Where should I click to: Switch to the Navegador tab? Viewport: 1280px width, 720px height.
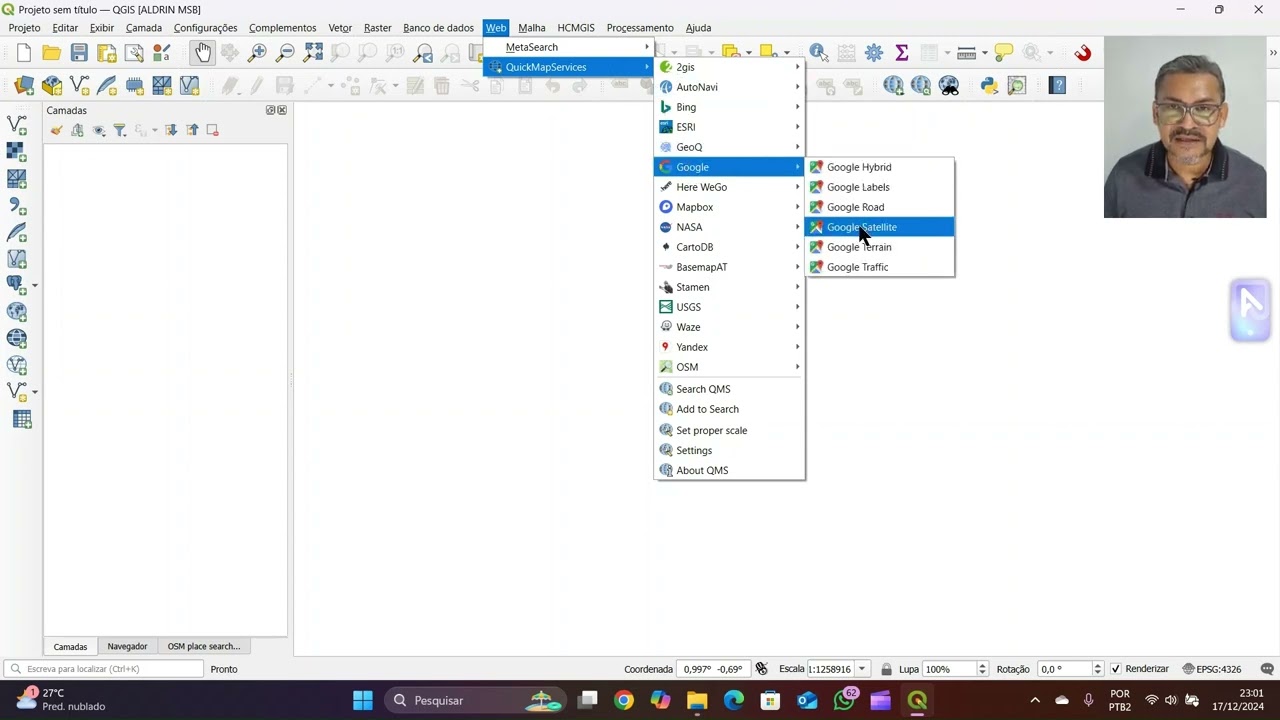pyautogui.click(x=127, y=646)
